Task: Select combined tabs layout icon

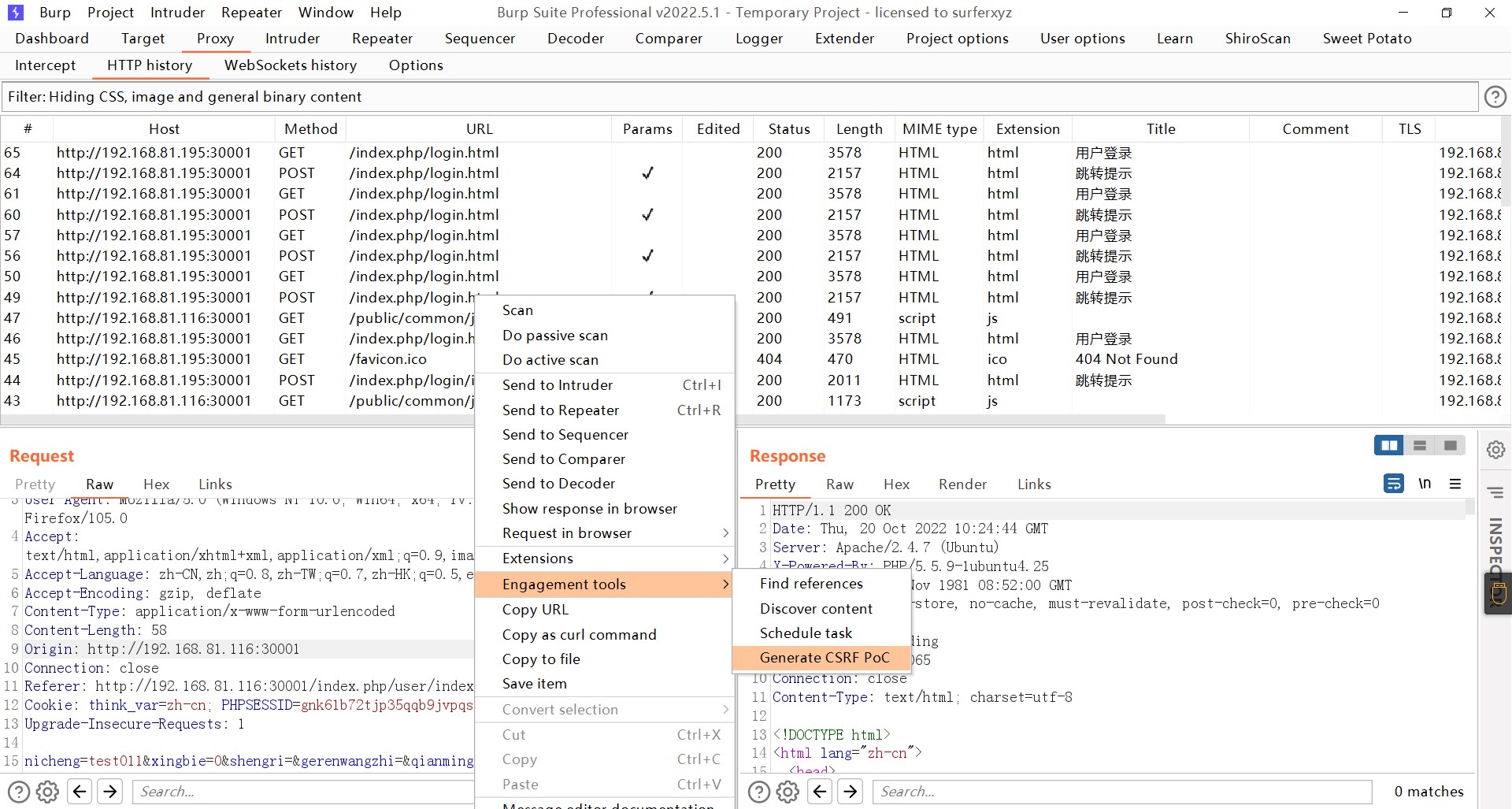Action: click(1451, 446)
